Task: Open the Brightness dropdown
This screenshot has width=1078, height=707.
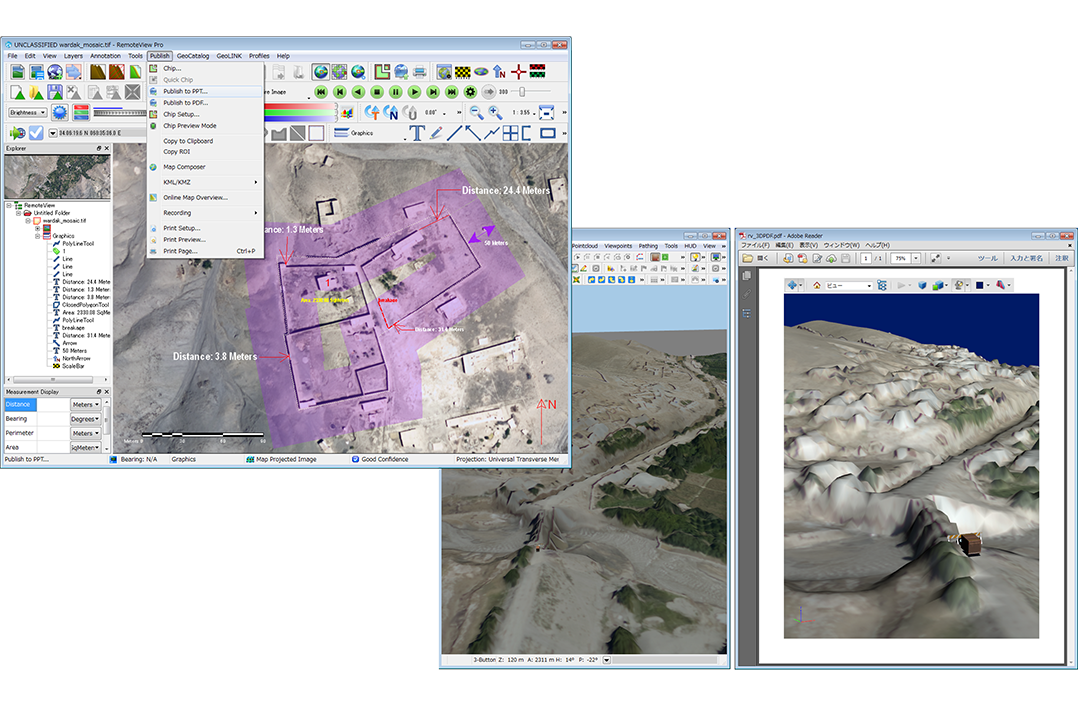Action: 28,113
